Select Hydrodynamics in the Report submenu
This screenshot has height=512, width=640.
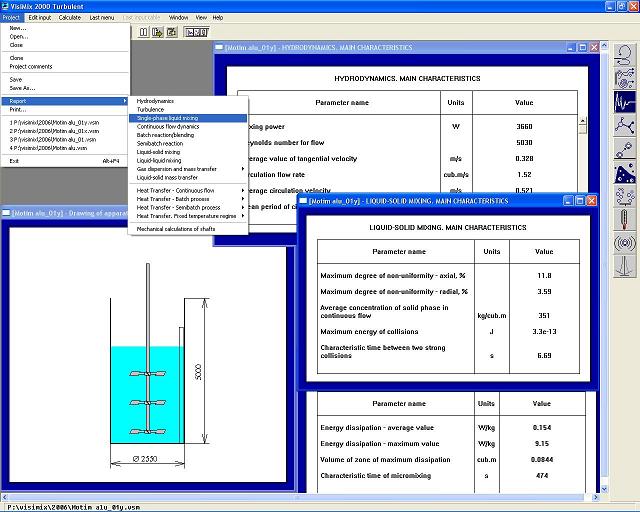(188, 101)
